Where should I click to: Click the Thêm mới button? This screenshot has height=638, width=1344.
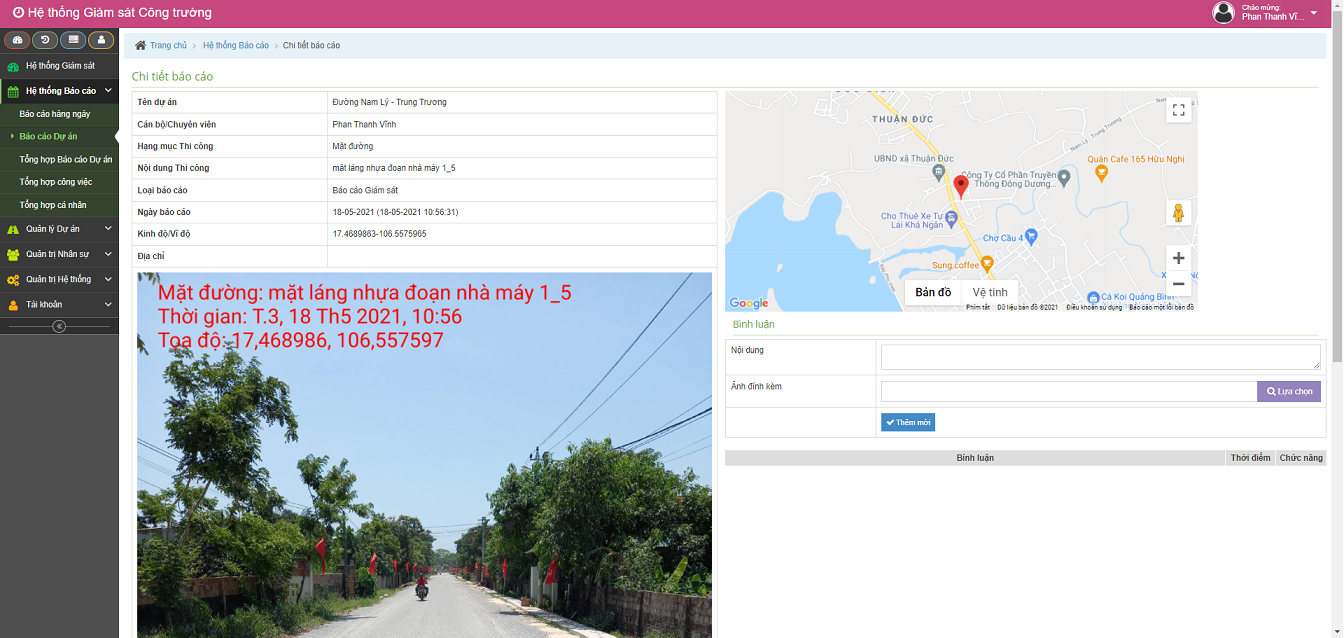pyautogui.click(x=908, y=423)
